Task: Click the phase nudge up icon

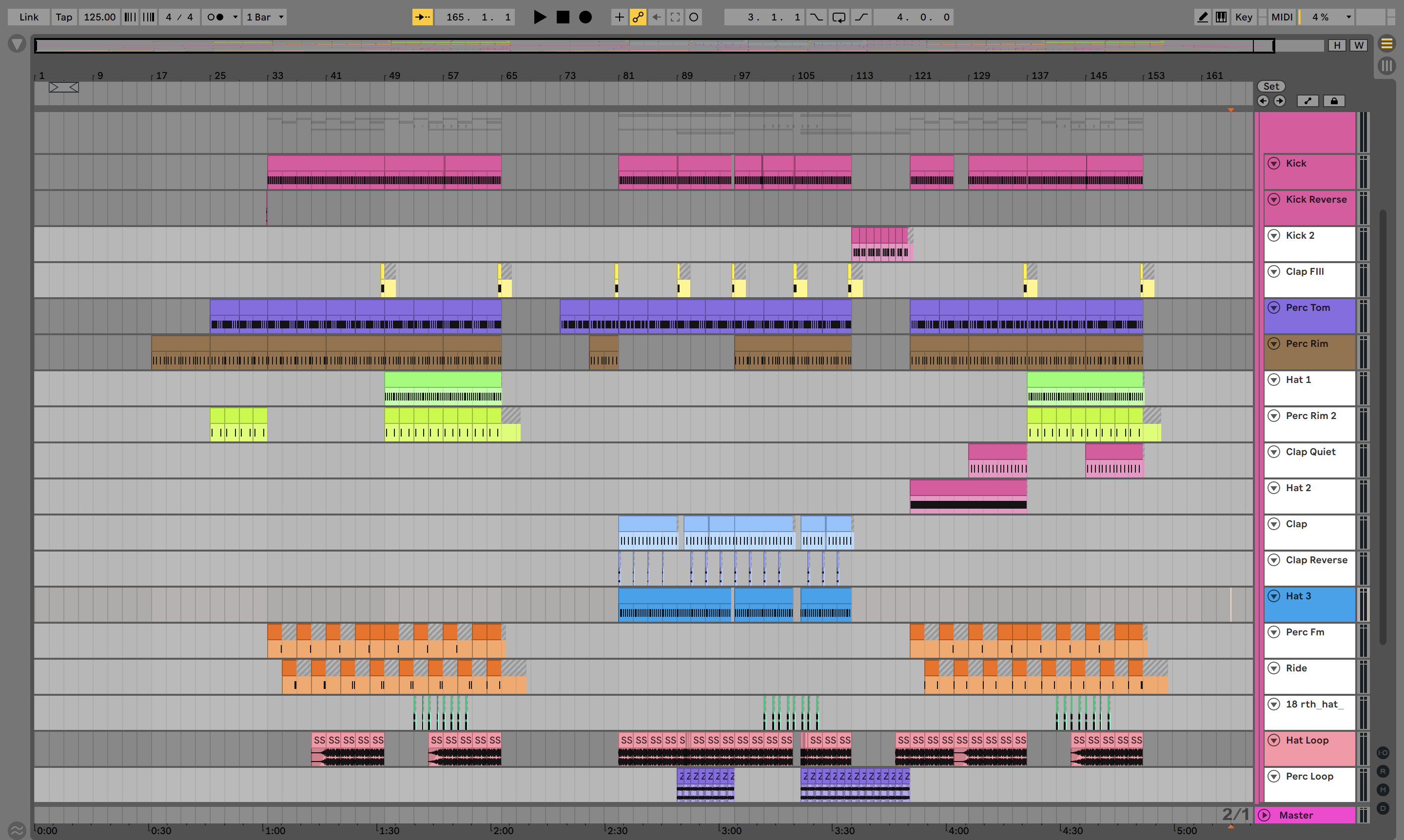Action: [148, 17]
